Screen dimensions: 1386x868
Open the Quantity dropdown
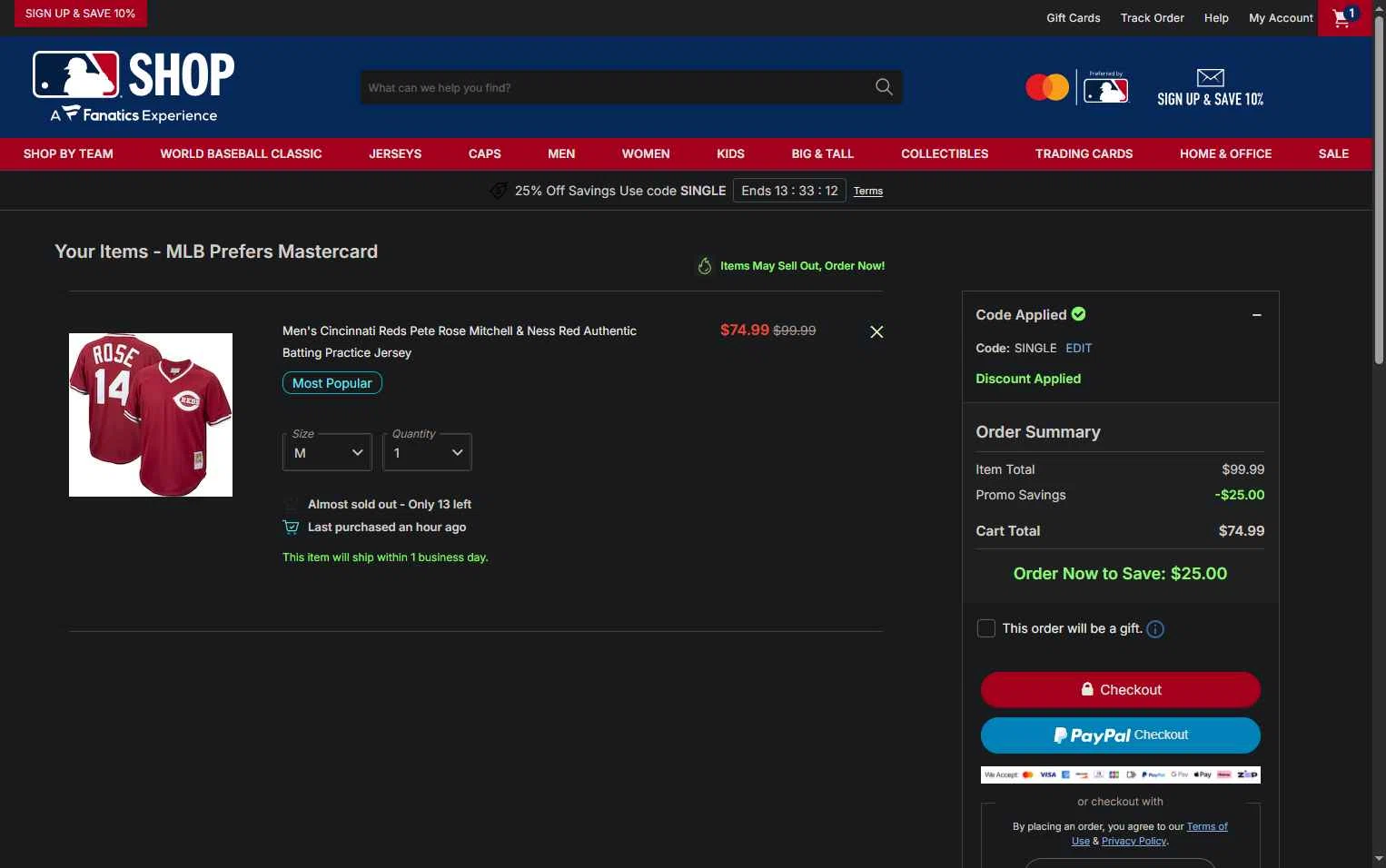click(x=427, y=452)
